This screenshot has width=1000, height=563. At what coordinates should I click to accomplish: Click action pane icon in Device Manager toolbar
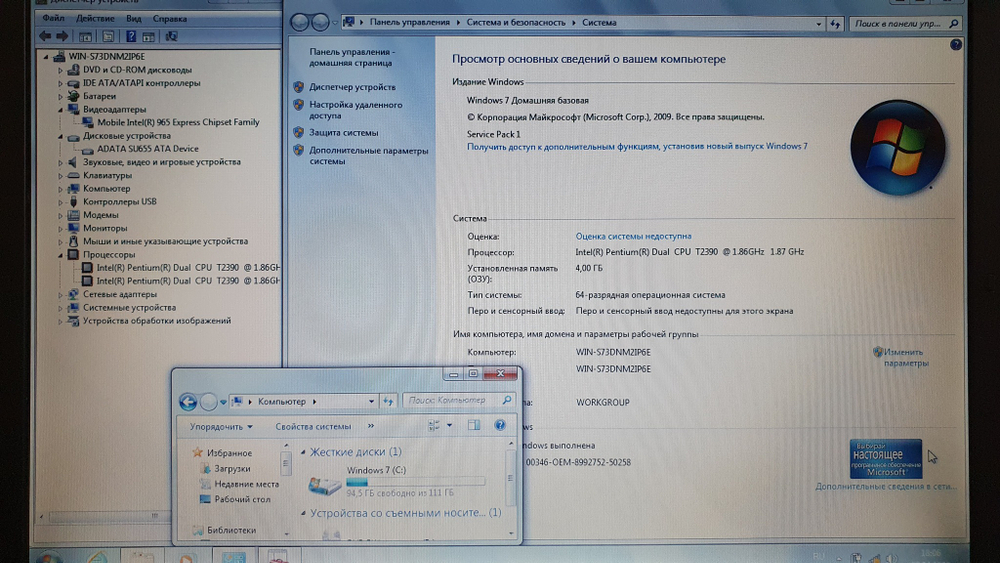149,36
